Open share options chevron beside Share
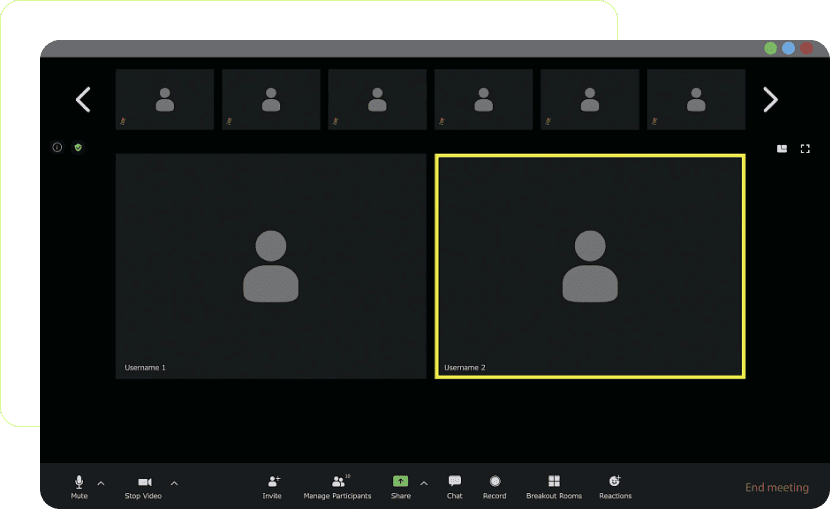The image size is (830, 509). tap(423, 483)
